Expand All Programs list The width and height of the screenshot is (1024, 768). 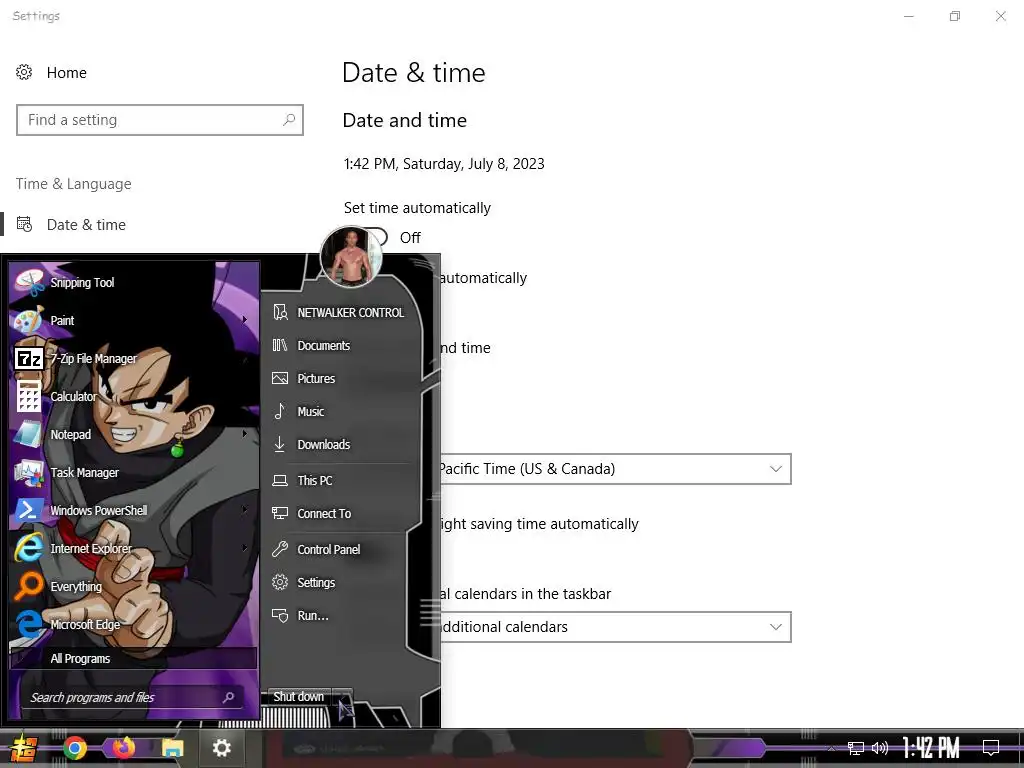point(134,658)
